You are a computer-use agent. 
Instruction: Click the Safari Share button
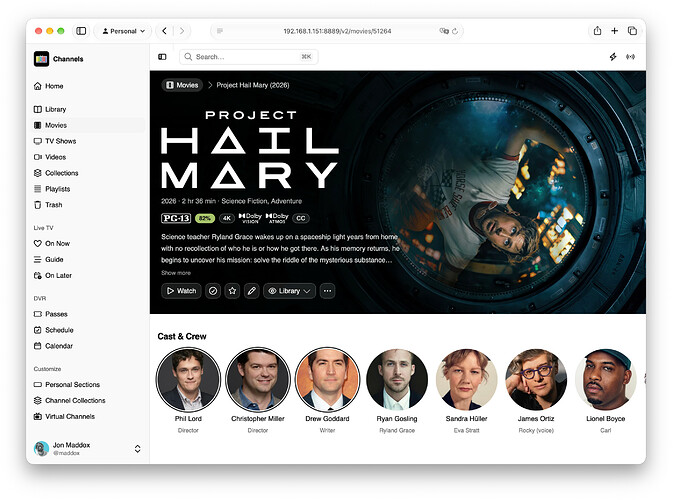coord(597,30)
